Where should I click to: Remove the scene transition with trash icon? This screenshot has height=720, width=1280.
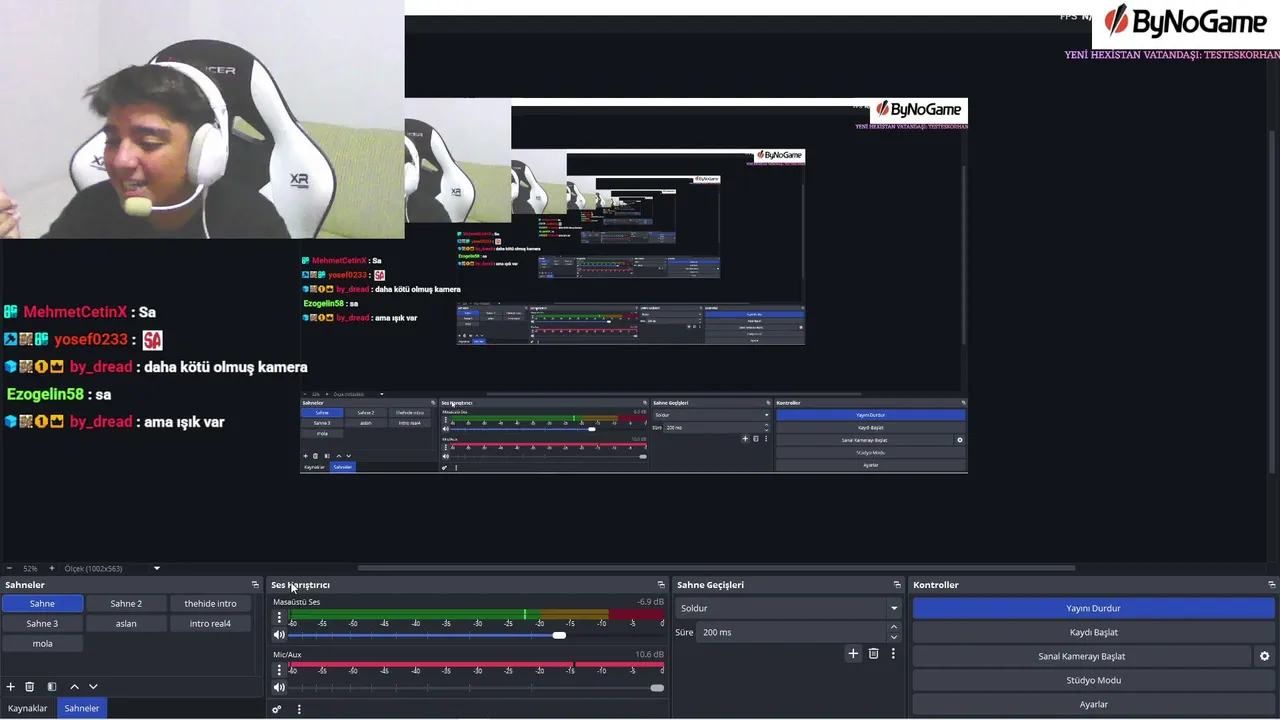(x=873, y=654)
